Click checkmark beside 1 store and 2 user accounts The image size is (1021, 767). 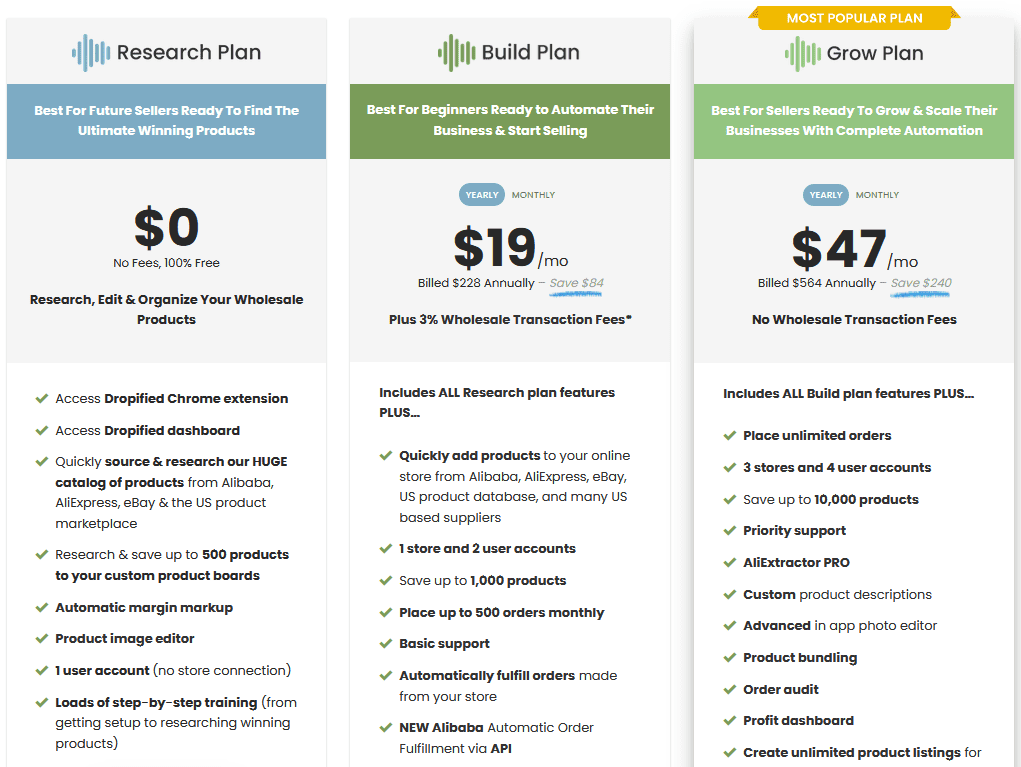pyautogui.click(x=385, y=549)
